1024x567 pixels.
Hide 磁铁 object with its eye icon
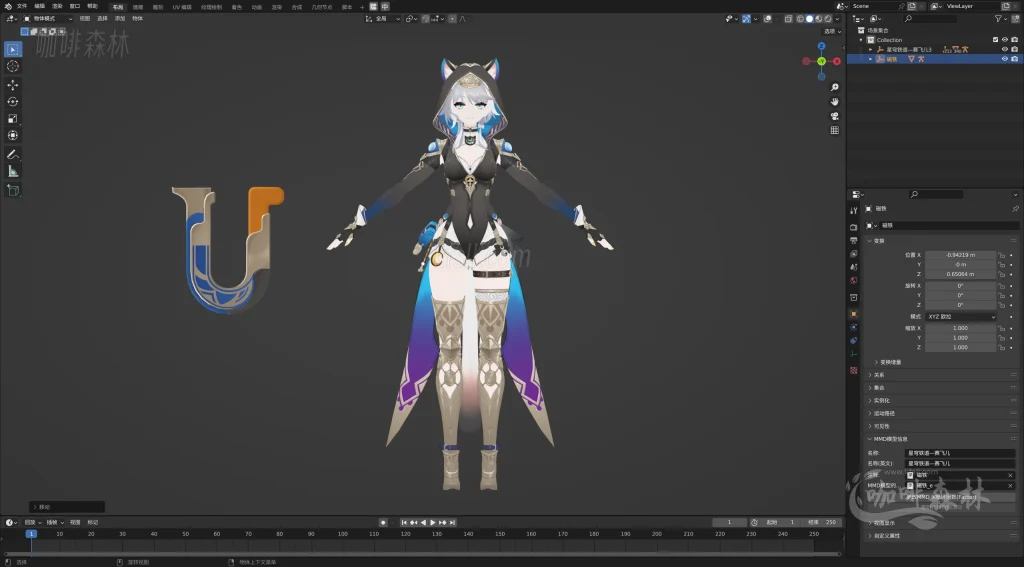1005,59
